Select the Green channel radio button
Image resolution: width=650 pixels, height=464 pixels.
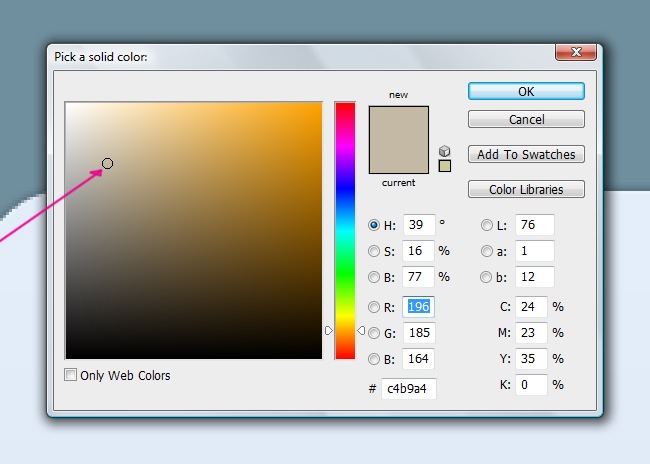[x=375, y=333]
